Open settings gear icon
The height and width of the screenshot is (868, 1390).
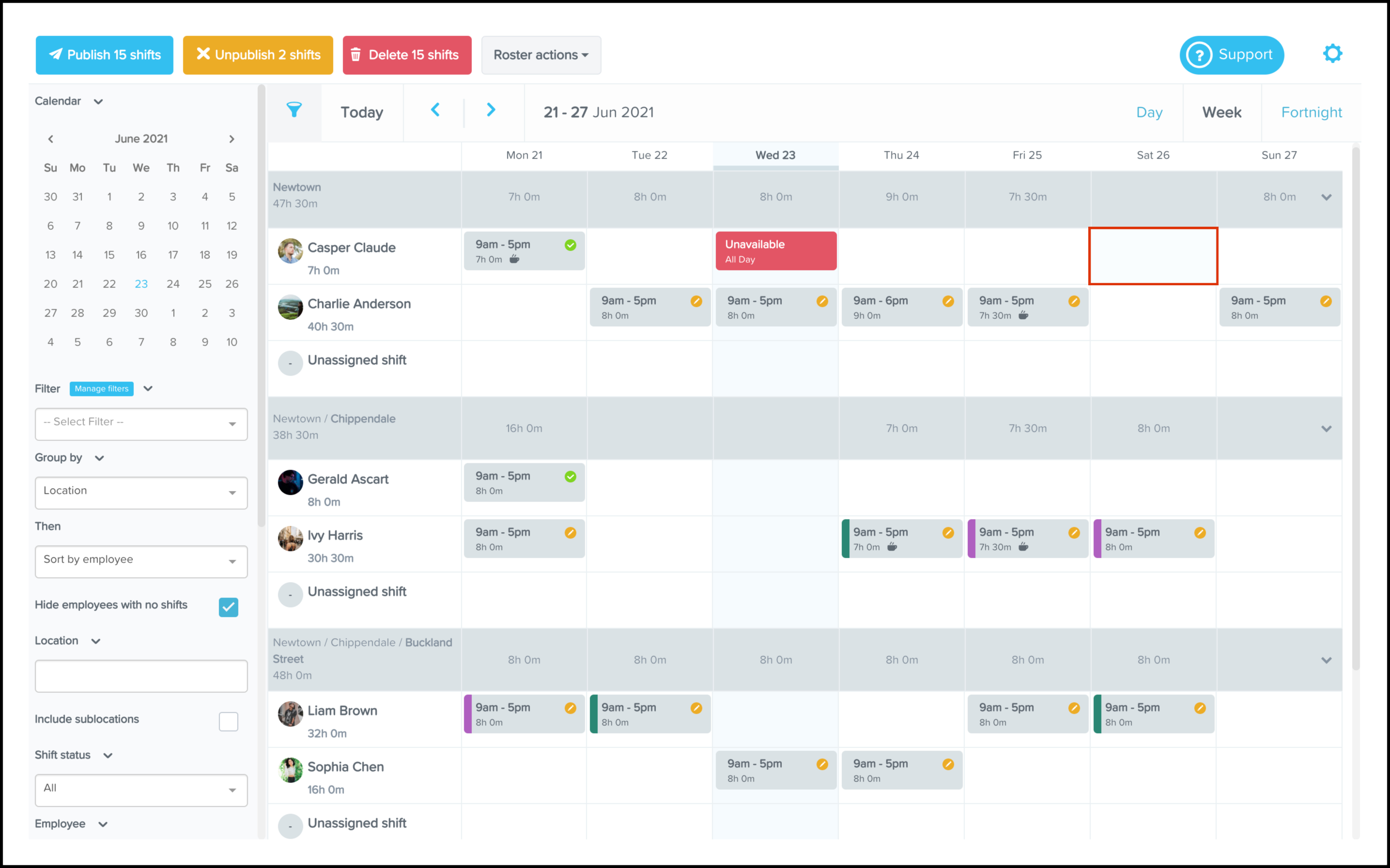(x=1332, y=54)
